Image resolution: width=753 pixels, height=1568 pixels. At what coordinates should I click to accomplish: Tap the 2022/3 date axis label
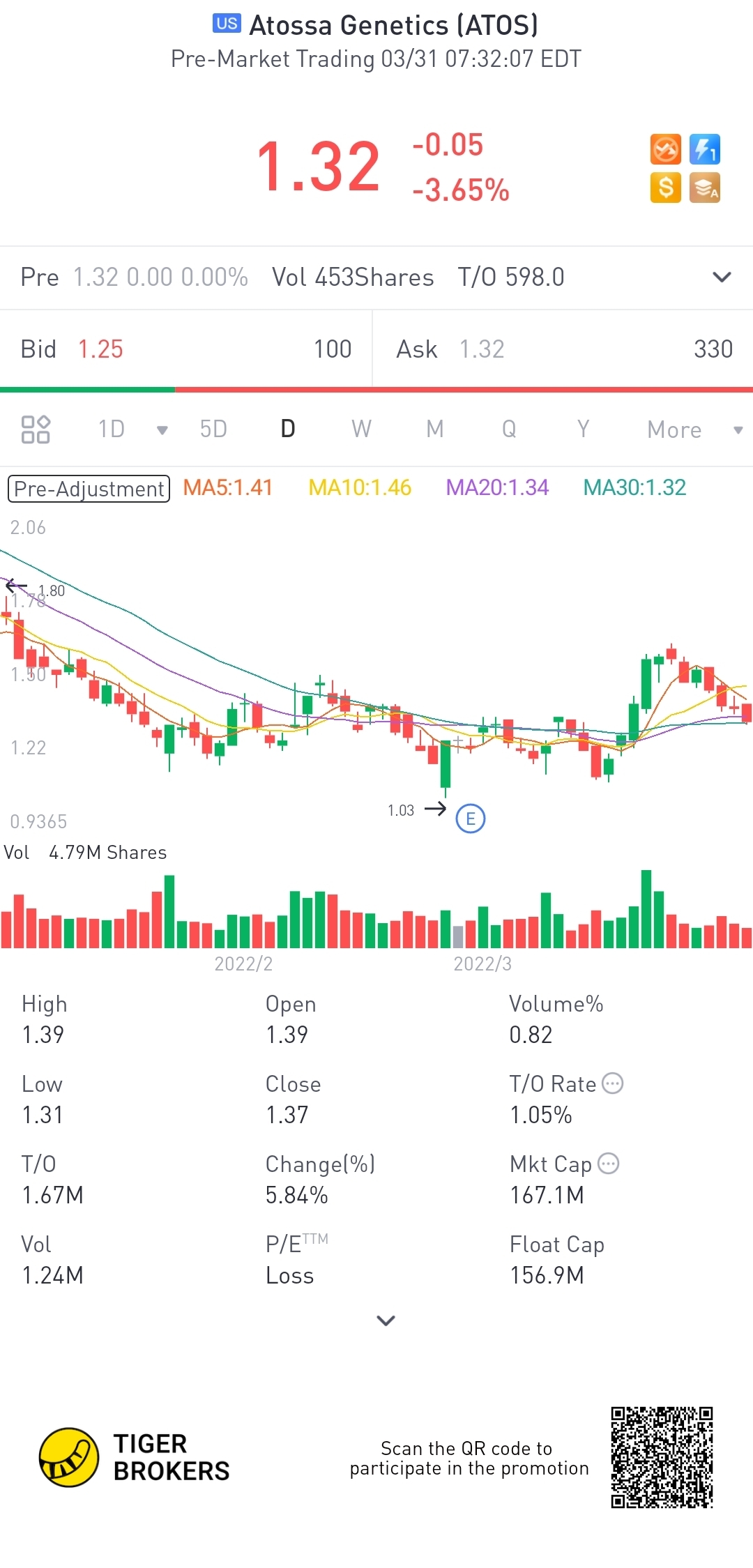click(x=482, y=964)
